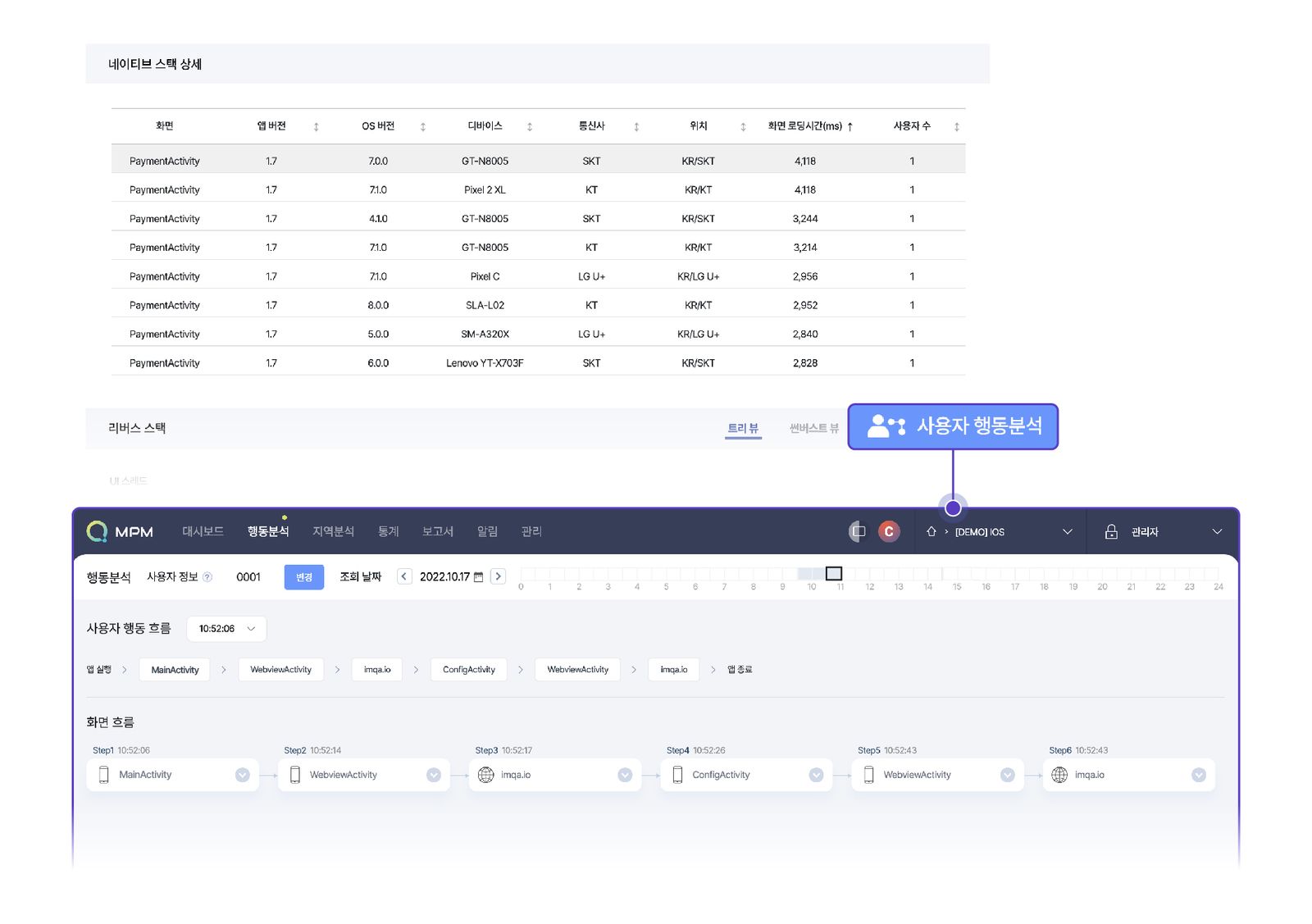
Task: Click phone icon on Step2 WebviewActivity card
Action: (x=295, y=775)
